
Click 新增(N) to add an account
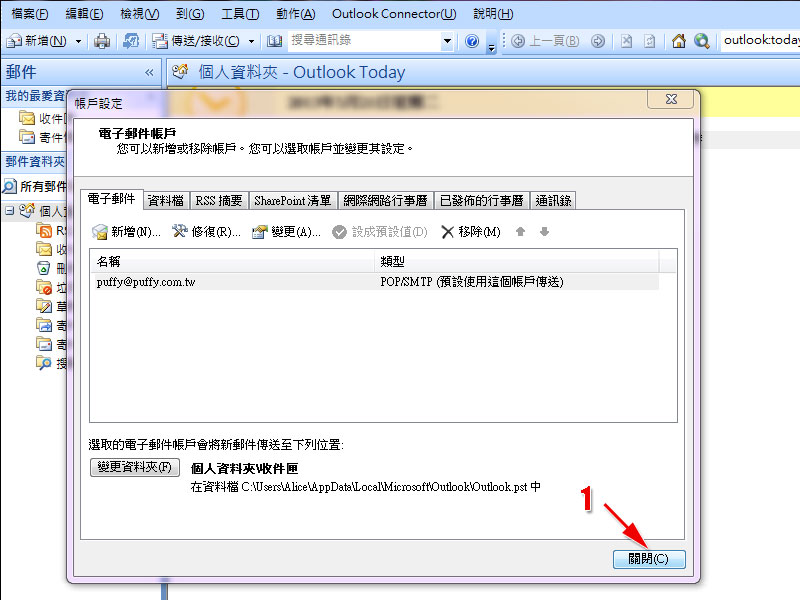127,232
